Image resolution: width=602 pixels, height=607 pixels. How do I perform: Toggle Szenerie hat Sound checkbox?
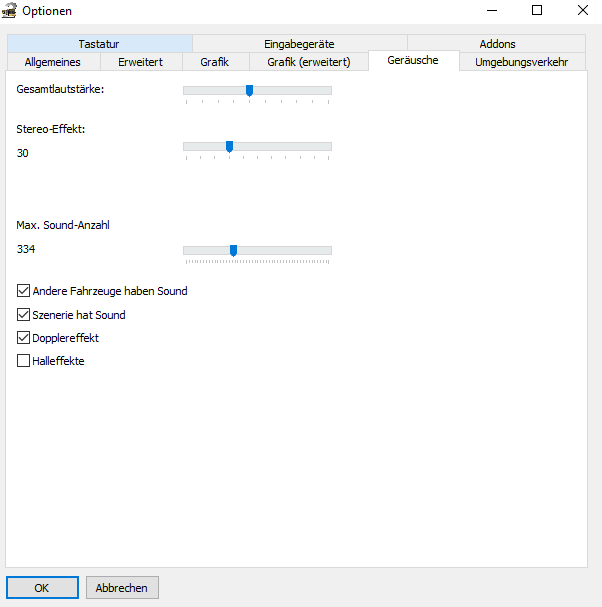point(24,315)
